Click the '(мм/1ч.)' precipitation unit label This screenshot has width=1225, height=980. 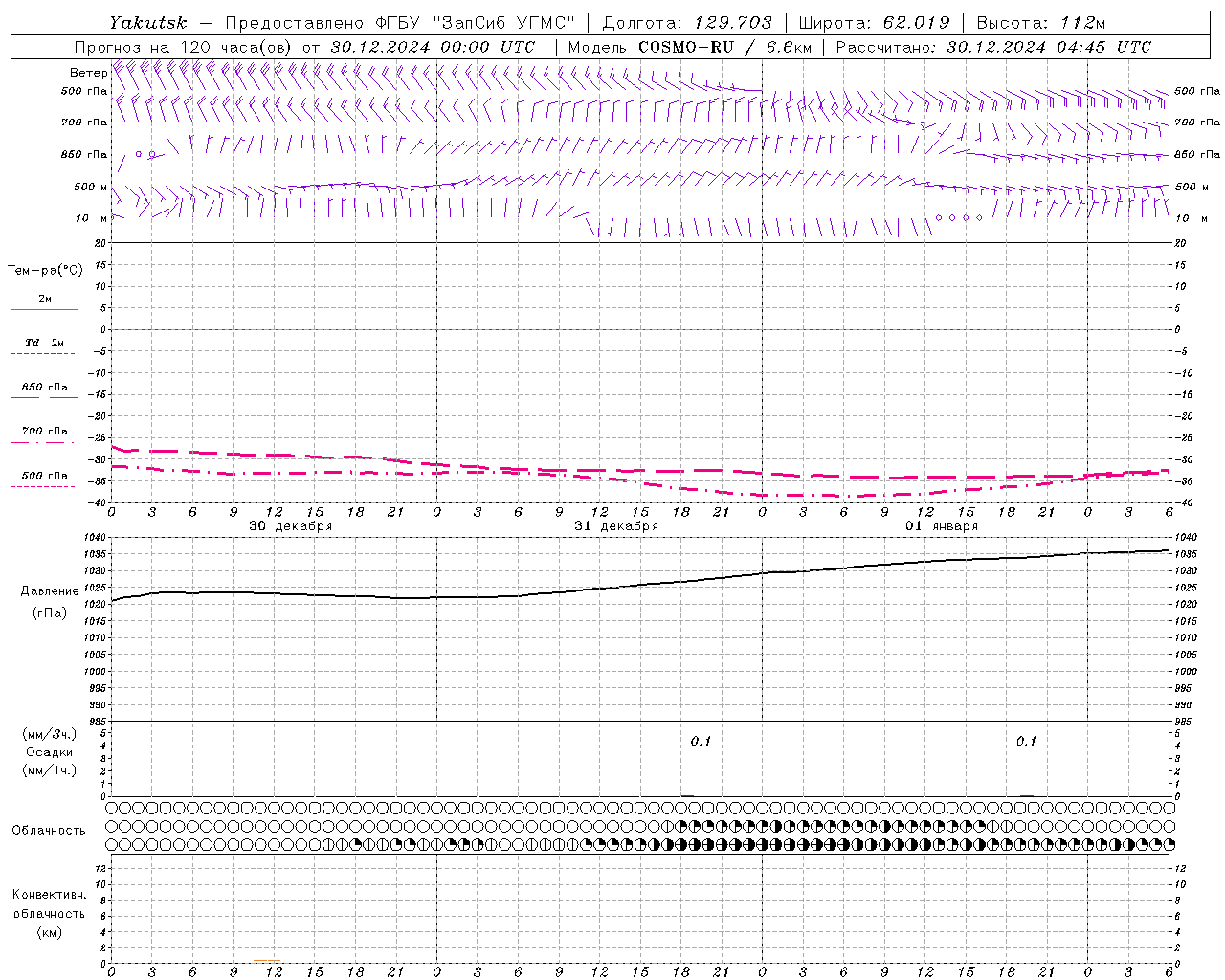coord(50,770)
